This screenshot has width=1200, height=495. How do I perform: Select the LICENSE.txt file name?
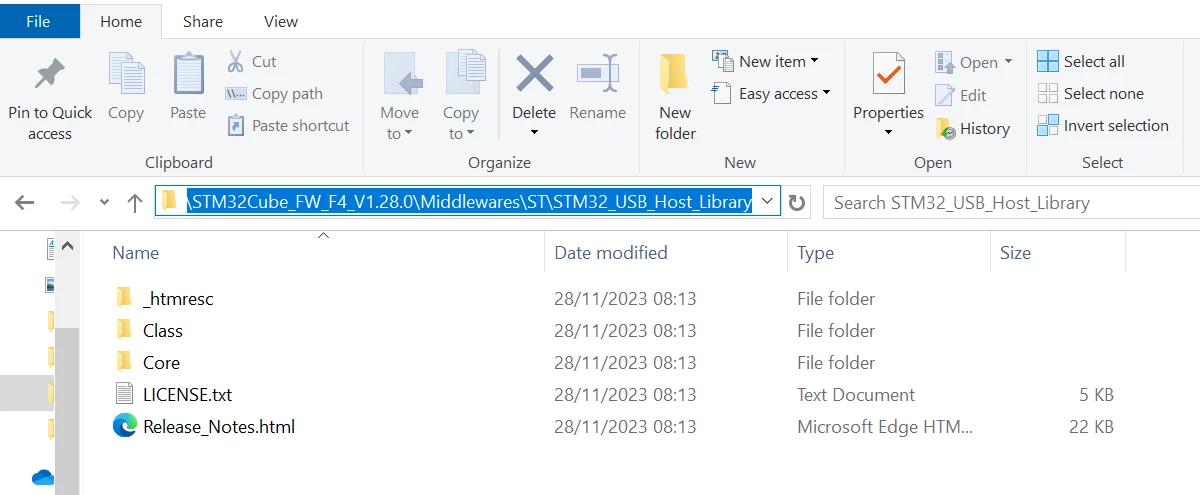coord(187,394)
